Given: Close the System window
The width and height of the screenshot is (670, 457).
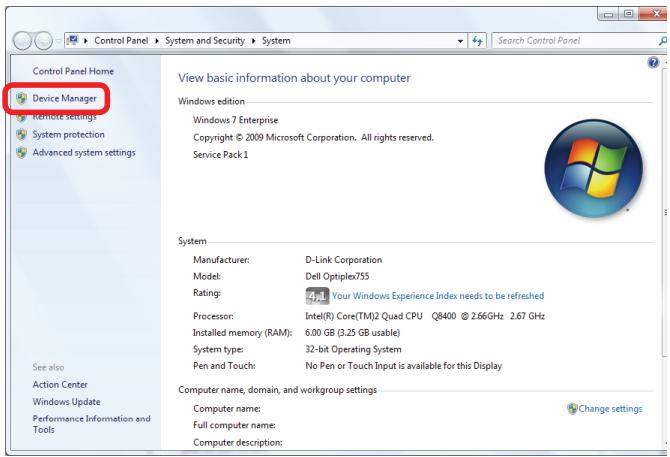Looking at the screenshot, I should click(654, 14).
